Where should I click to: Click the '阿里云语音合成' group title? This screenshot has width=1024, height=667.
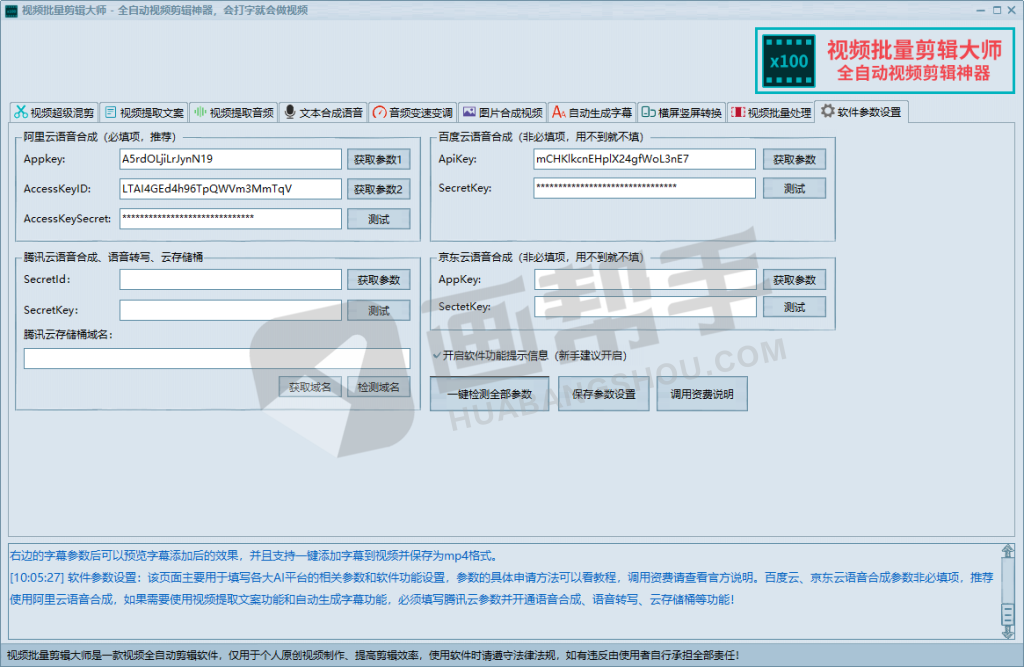[99, 137]
